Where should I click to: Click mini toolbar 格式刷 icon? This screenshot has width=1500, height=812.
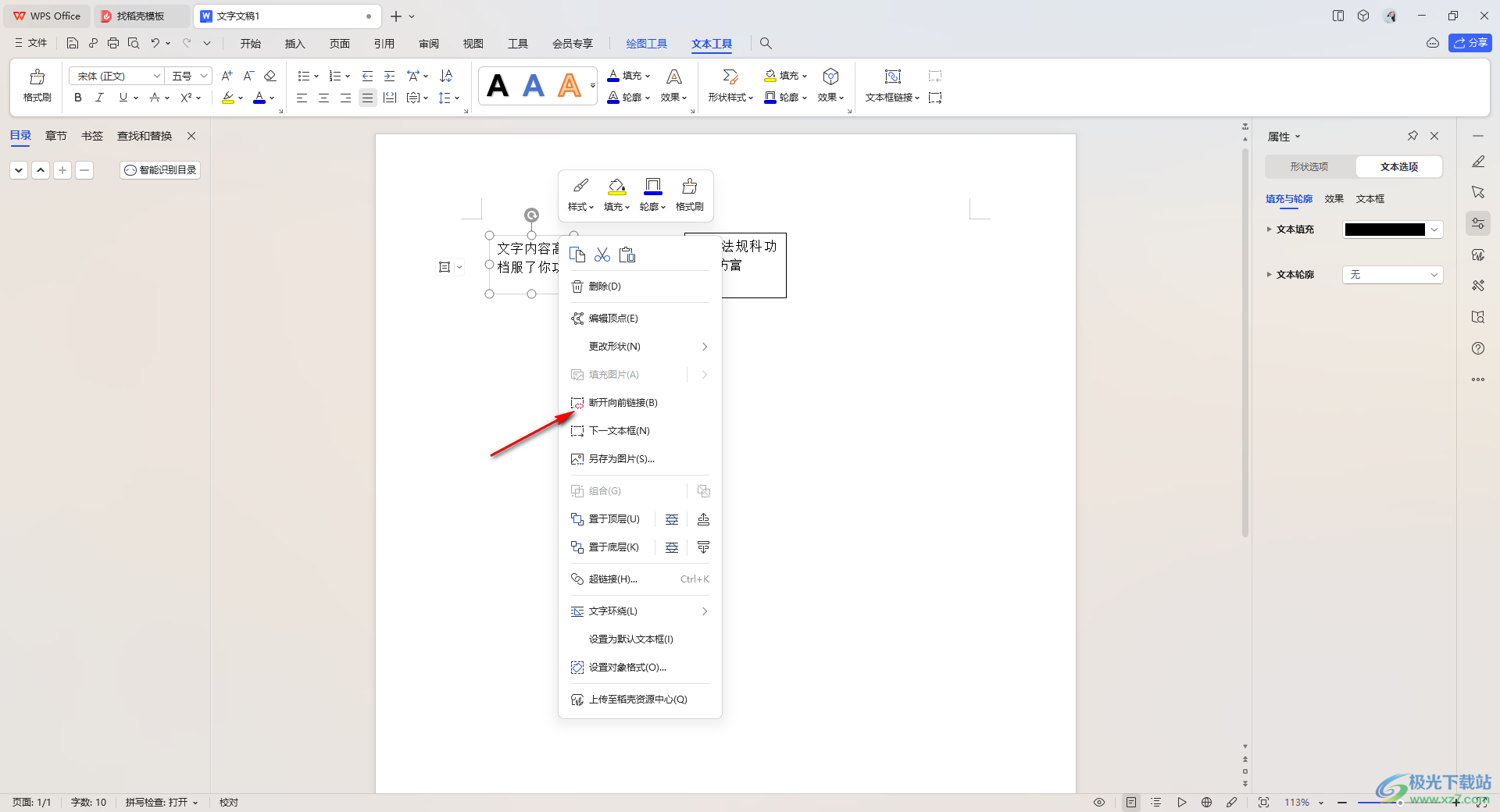pyautogui.click(x=689, y=195)
